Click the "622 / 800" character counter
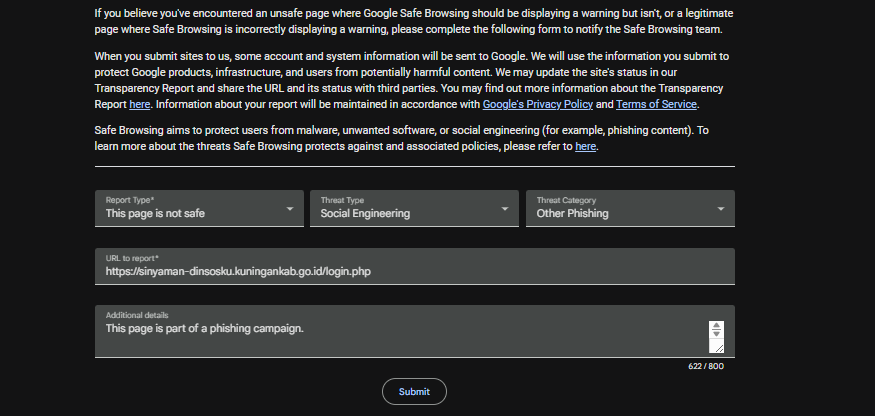Viewport: 875px width, 416px height. [706, 366]
